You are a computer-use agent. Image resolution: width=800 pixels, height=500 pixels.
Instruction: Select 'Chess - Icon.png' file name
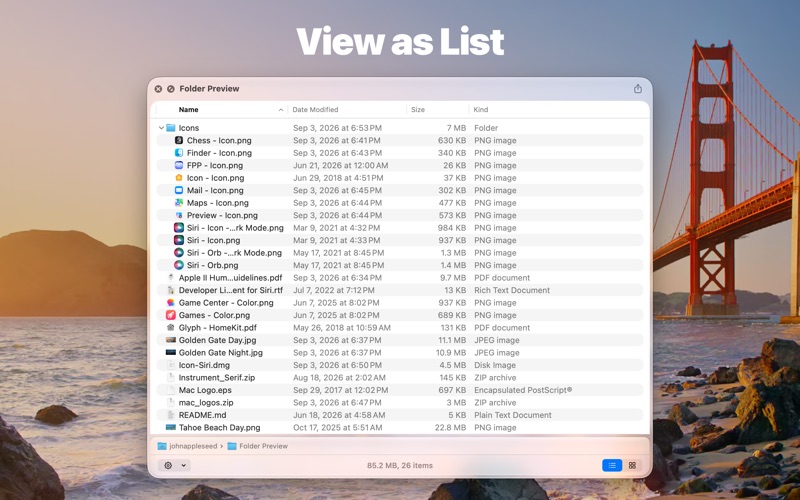coord(219,140)
